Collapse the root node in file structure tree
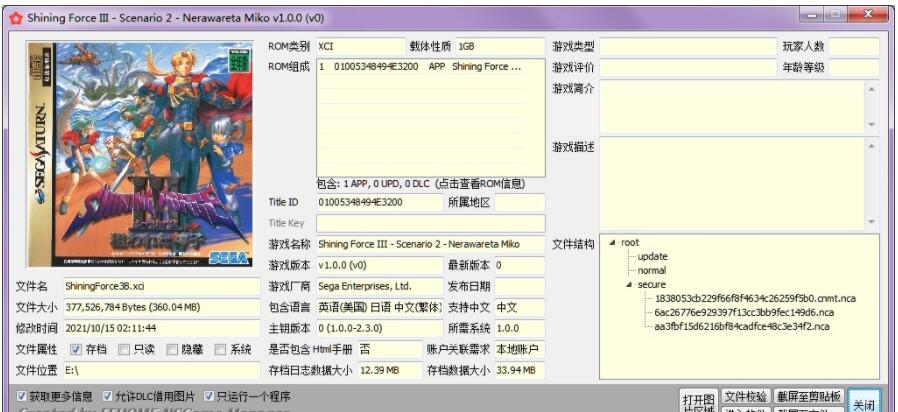Screen dimensions: 898x412 pos(613,242)
